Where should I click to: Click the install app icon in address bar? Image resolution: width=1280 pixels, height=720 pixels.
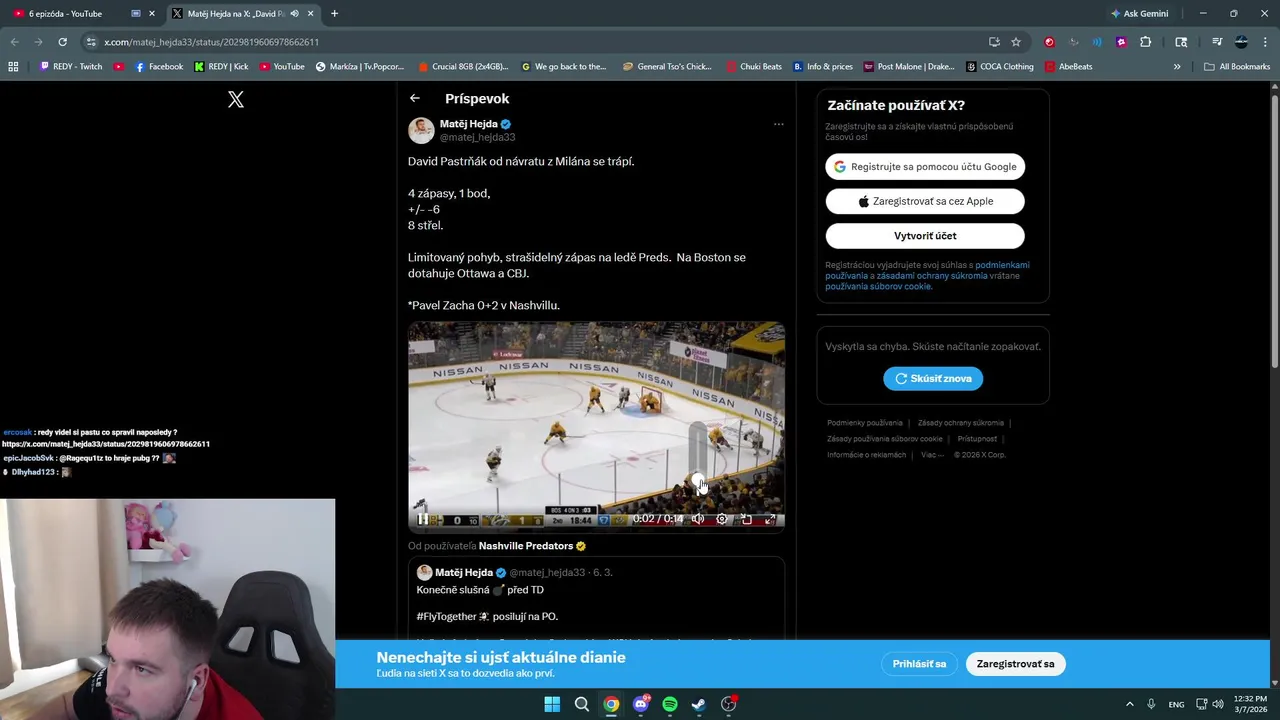994,42
